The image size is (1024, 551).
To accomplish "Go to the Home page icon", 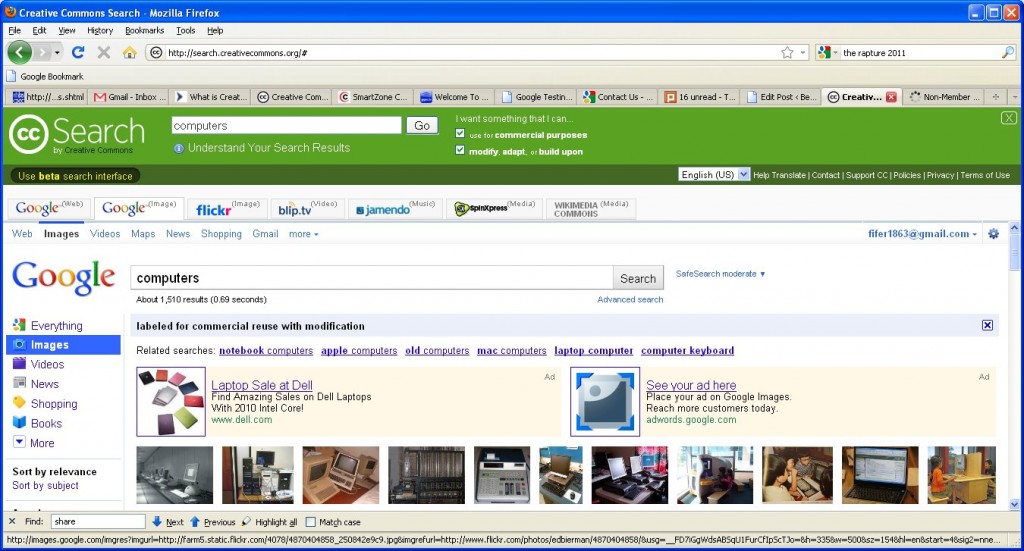I will pyautogui.click(x=129, y=52).
